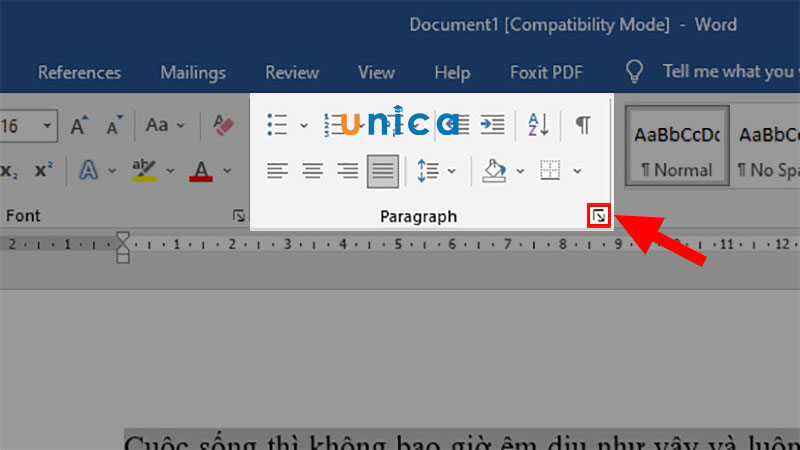
Task: Open the Help tab
Action: pos(452,72)
